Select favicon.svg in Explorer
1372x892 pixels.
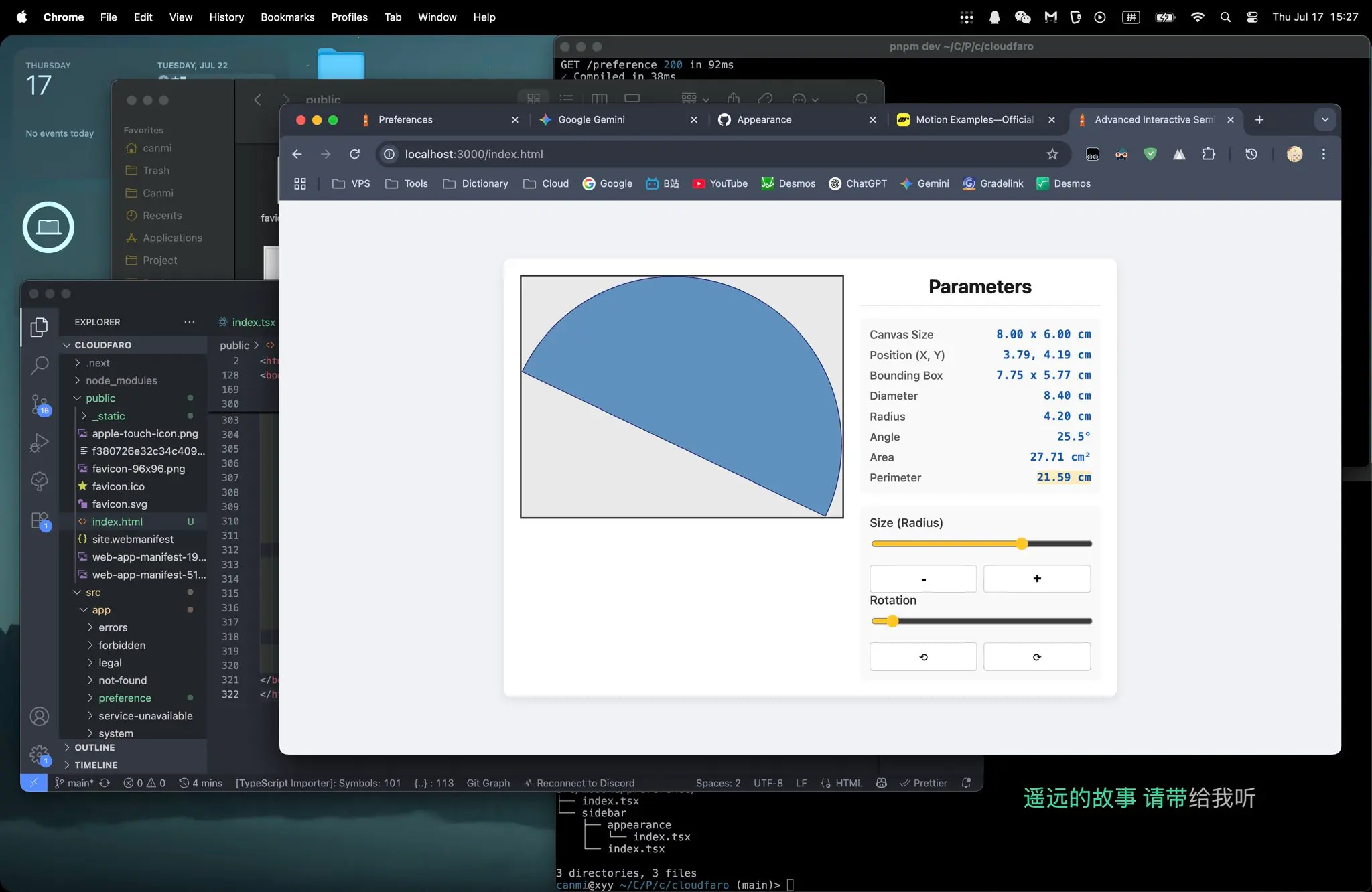[x=119, y=504]
